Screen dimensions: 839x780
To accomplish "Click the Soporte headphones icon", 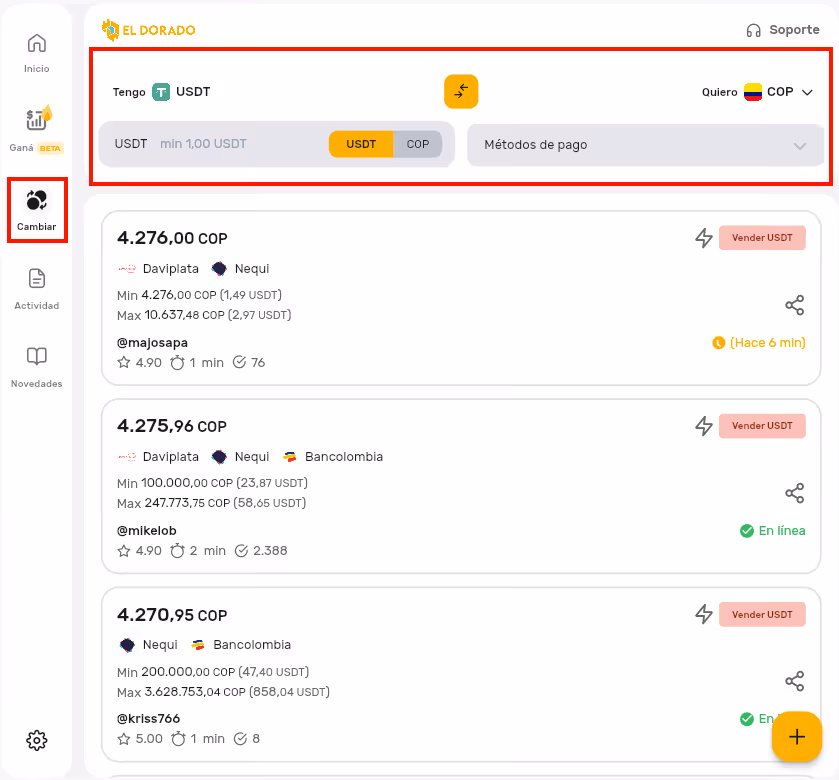I will click(753, 30).
